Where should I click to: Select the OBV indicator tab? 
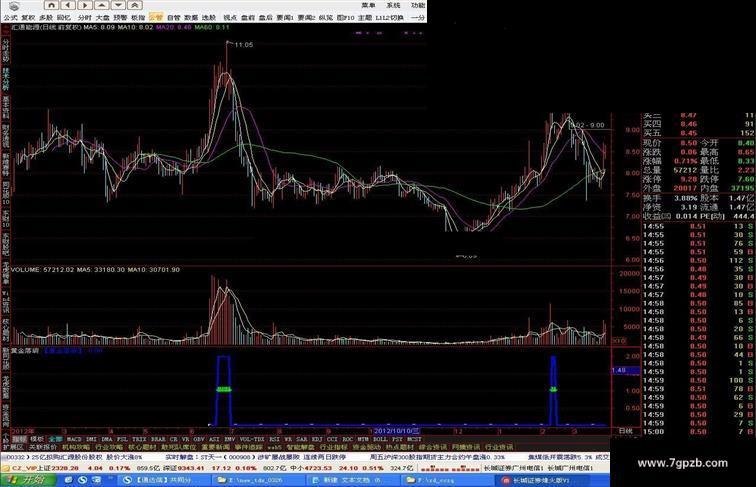pyautogui.click(x=199, y=440)
